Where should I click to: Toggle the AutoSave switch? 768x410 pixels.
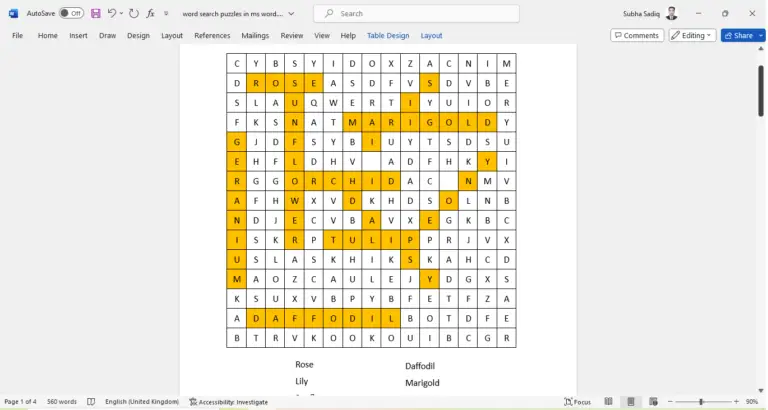click(72, 13)
